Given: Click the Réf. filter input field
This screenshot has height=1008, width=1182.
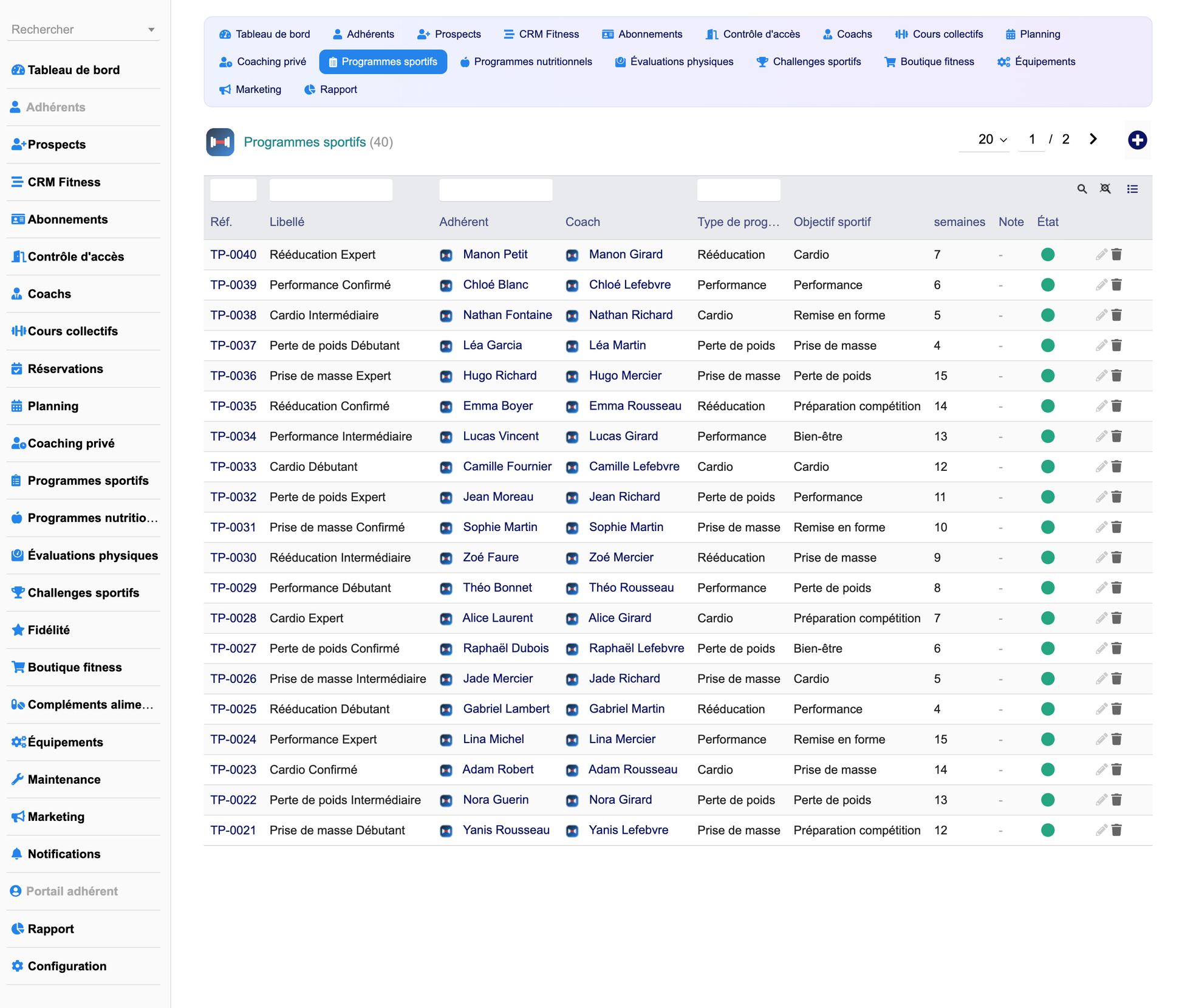Looking at the screenshot, I should pyautogui.click(x=233, y=190).
